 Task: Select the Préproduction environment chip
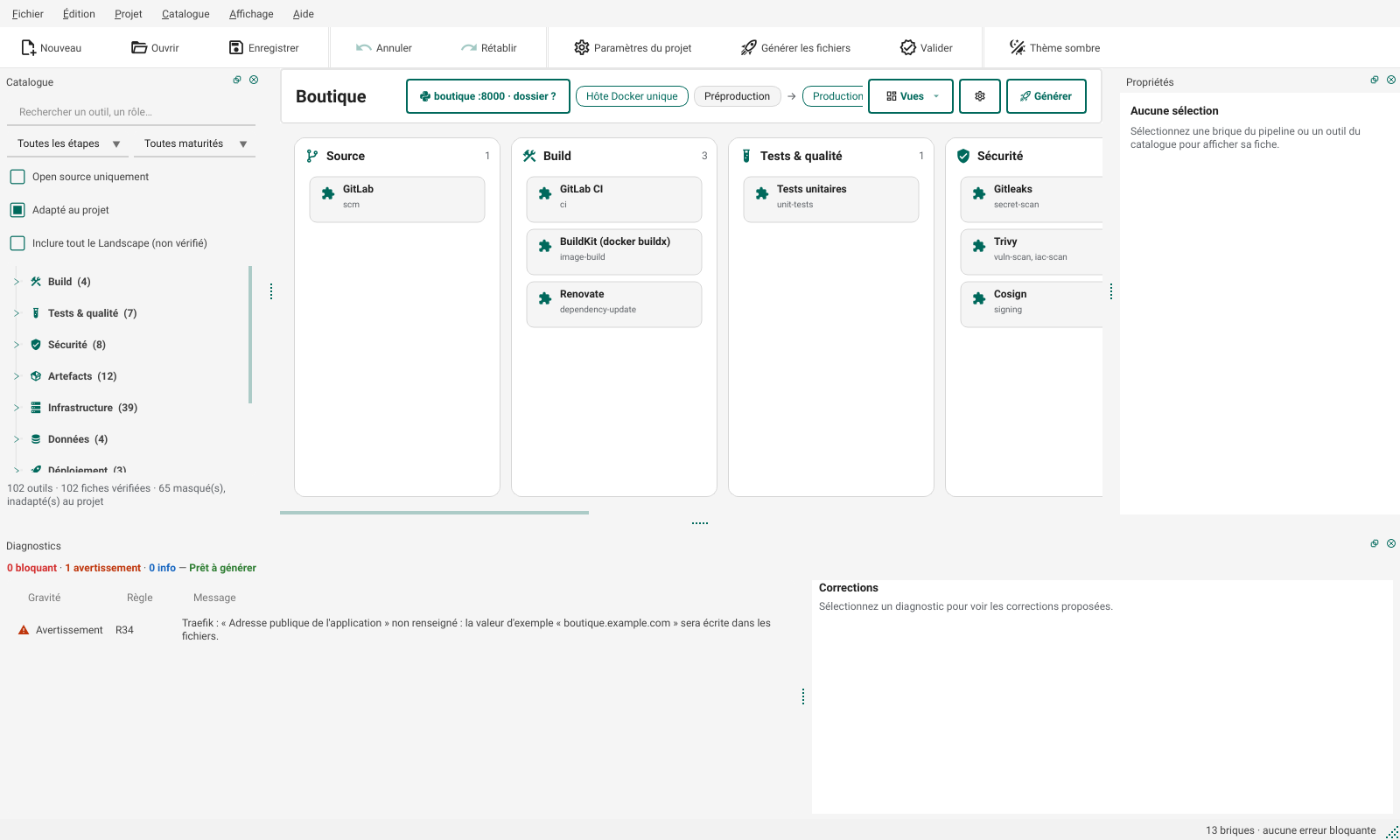coord(738,96)
